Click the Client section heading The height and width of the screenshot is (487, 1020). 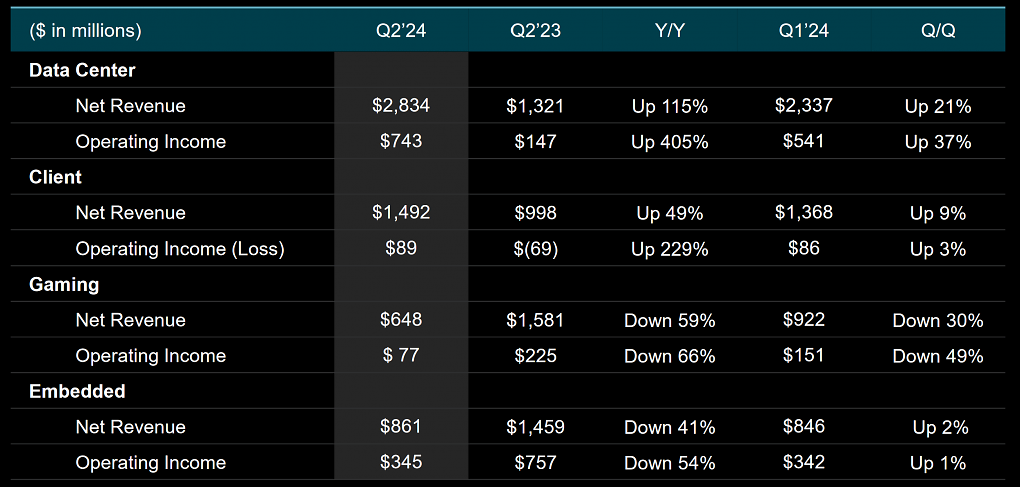55,177
